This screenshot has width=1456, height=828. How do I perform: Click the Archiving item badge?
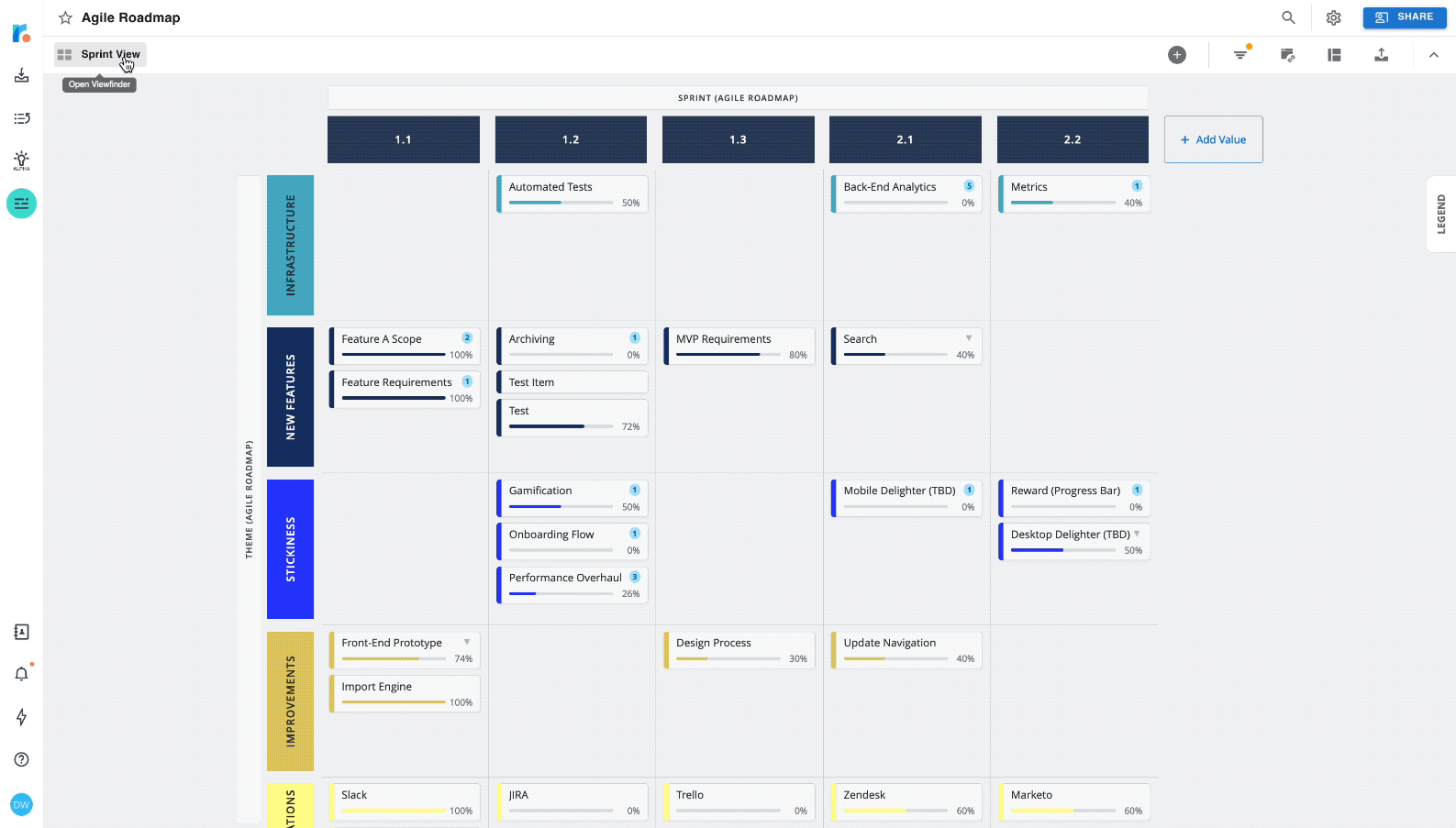[x=635, y=338]
